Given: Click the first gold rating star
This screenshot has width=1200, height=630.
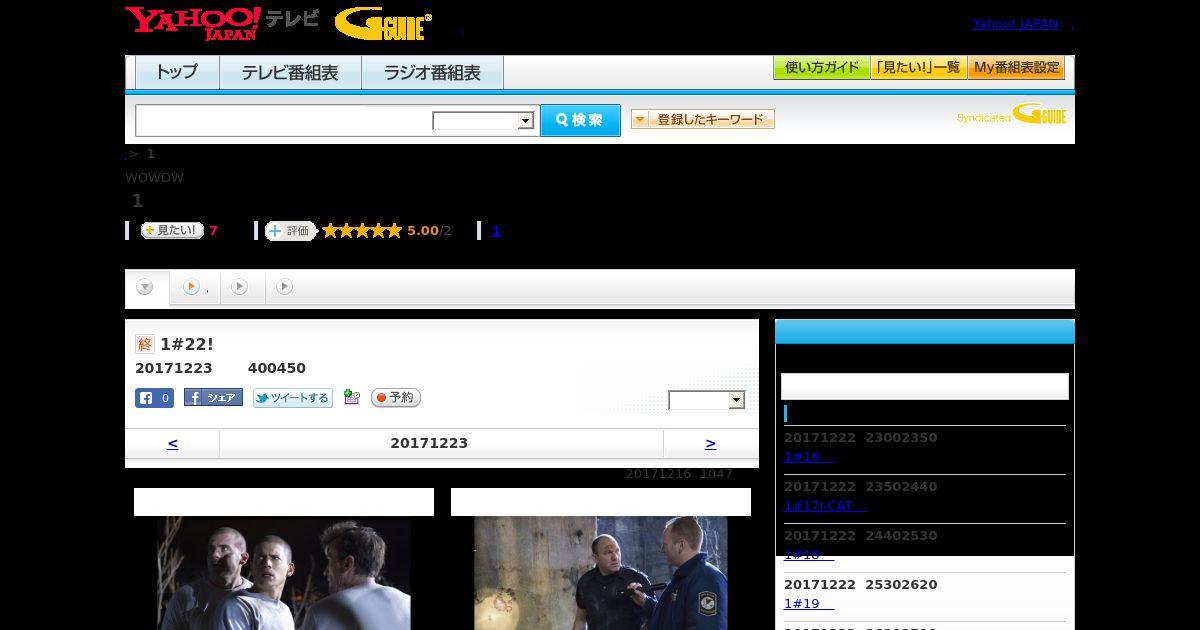Looking at the screenshot, I should (x=330, y=231).
